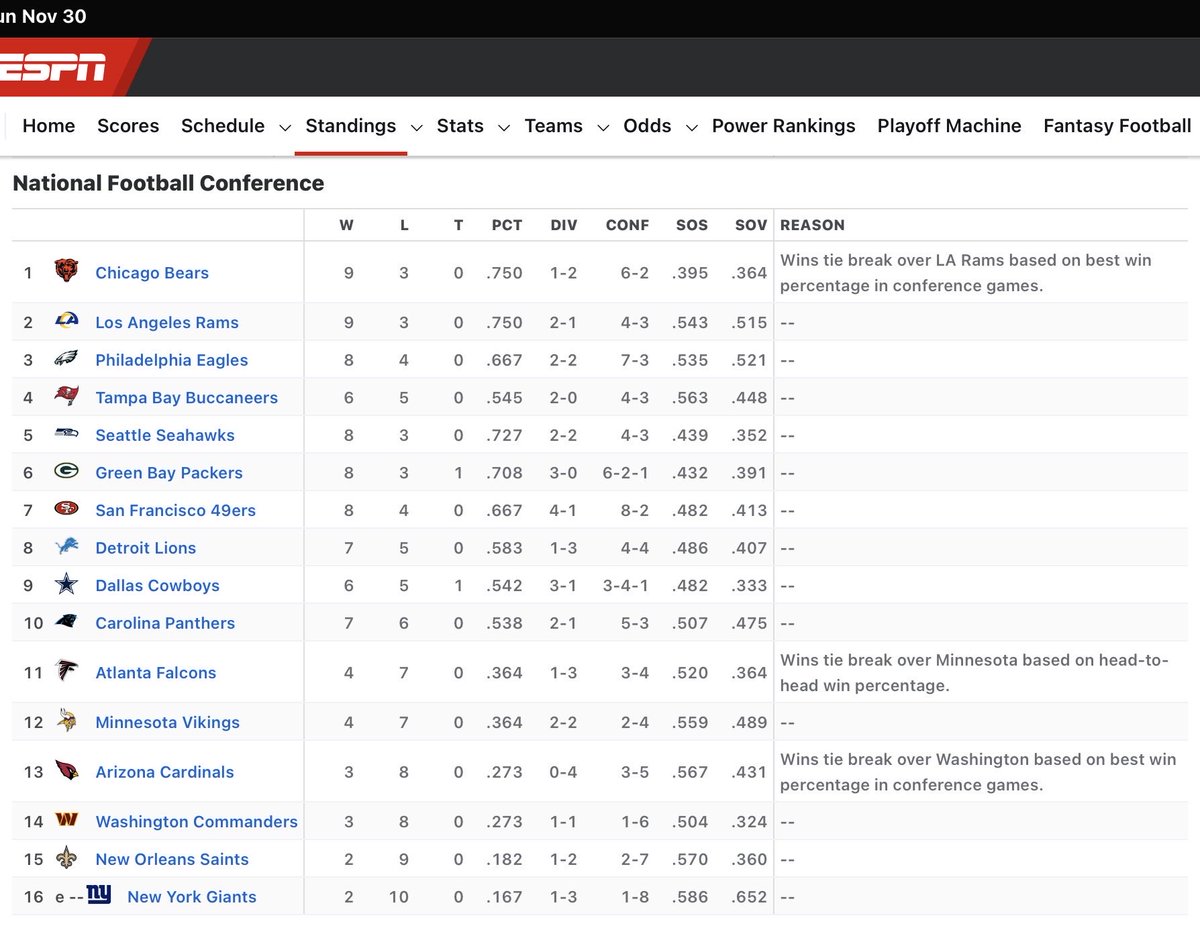Click the Washington Commanders W logo

(x=66, y=821)
